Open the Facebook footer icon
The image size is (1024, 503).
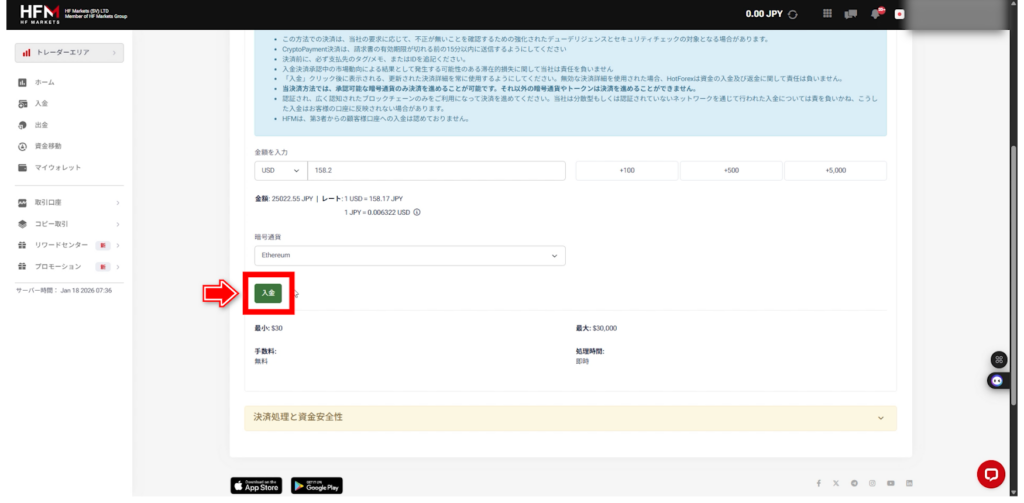[818, 484]
